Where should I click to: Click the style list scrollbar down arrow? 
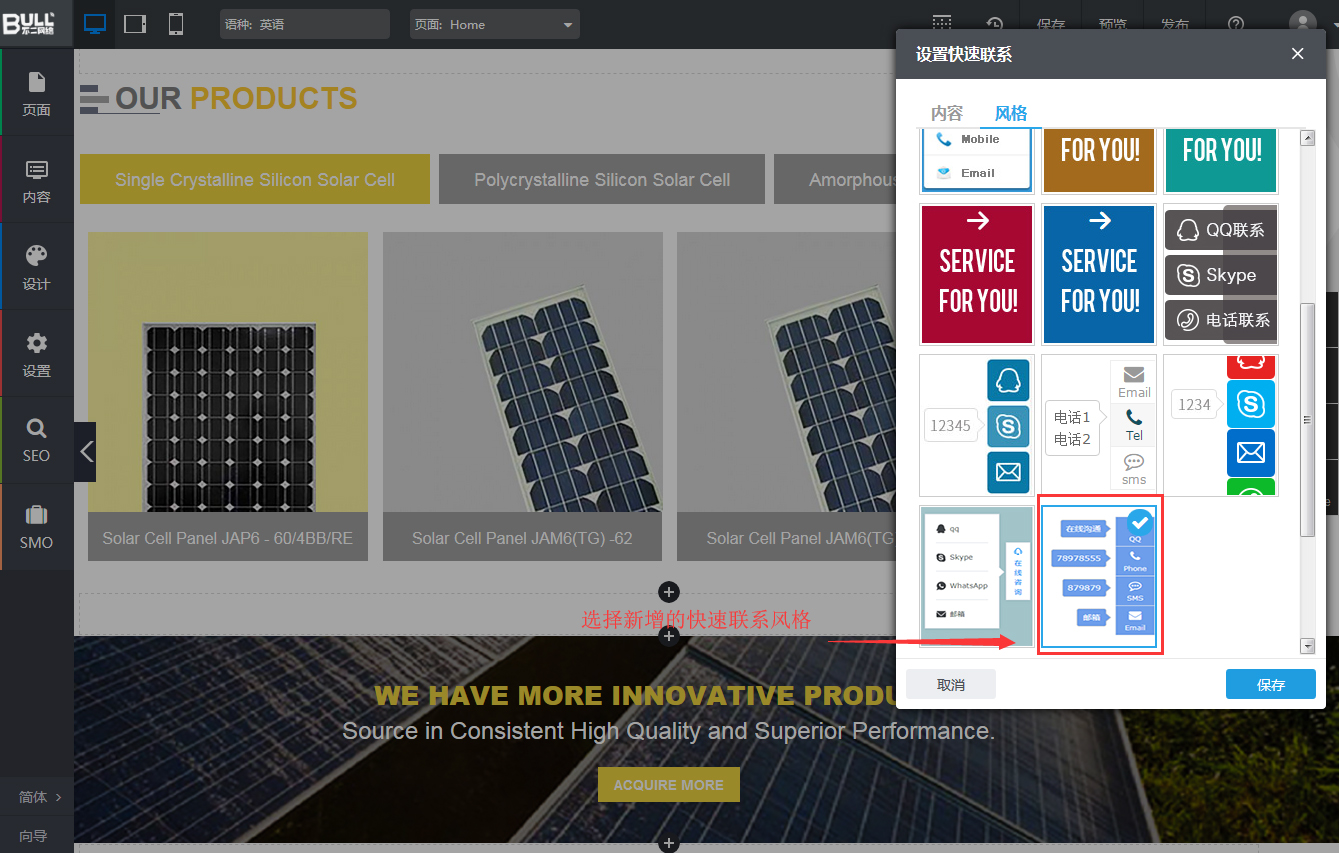coord(1307,646)
